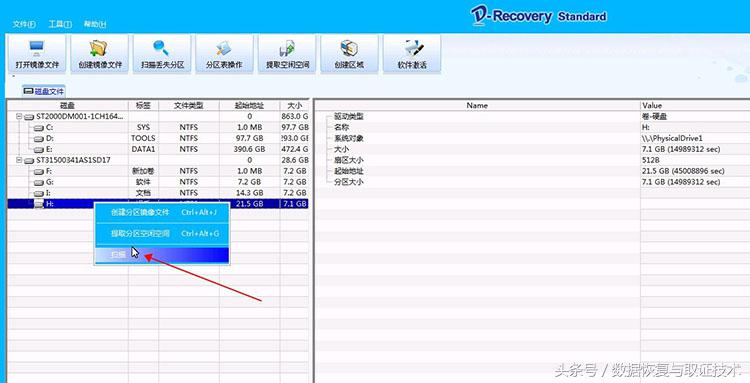Click the drive icon beside D:
Image resolution: width=750 pixels, height=383 pixels.
(x=39, y=139)
